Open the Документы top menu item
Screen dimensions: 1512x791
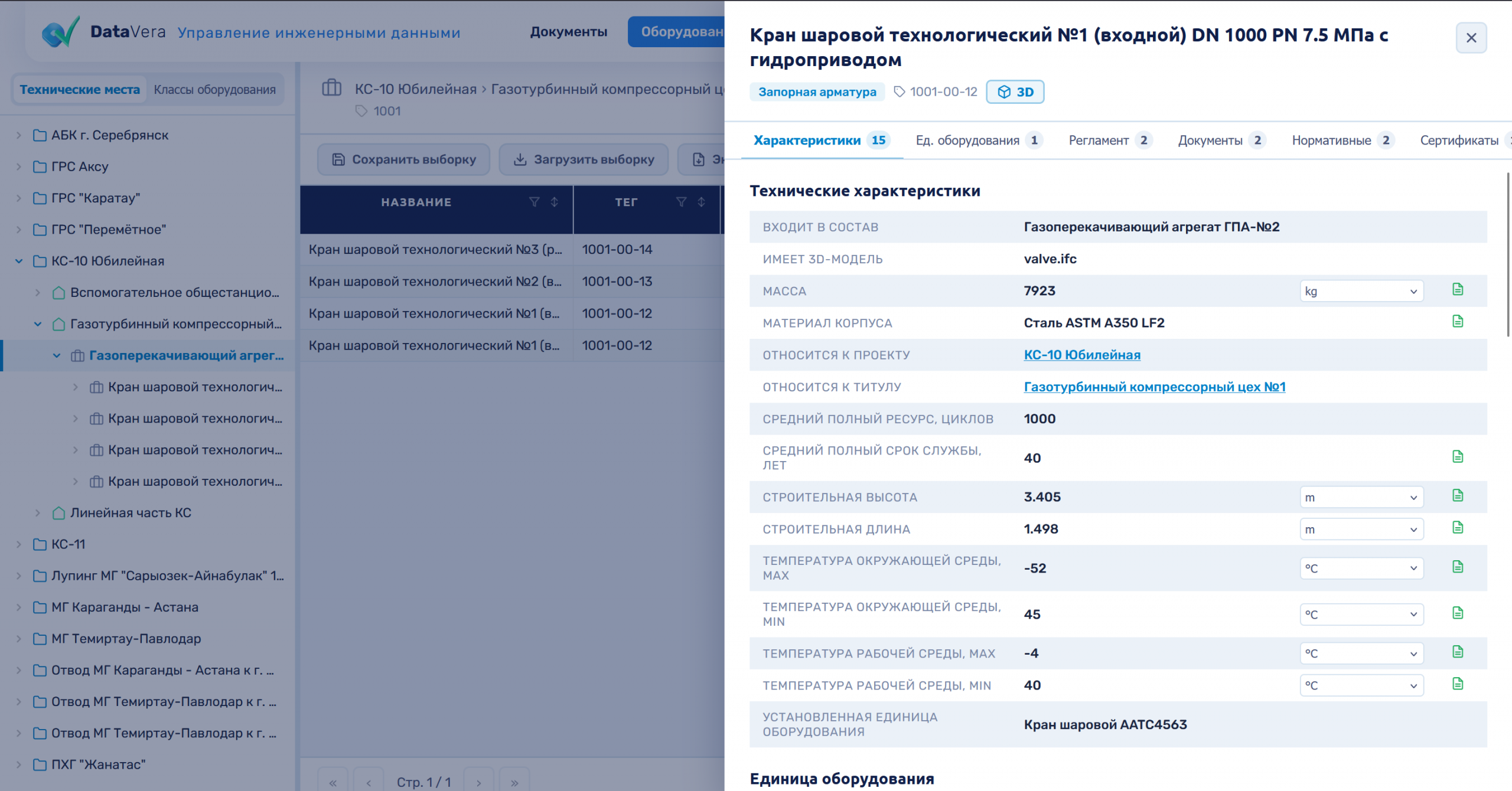568,32
